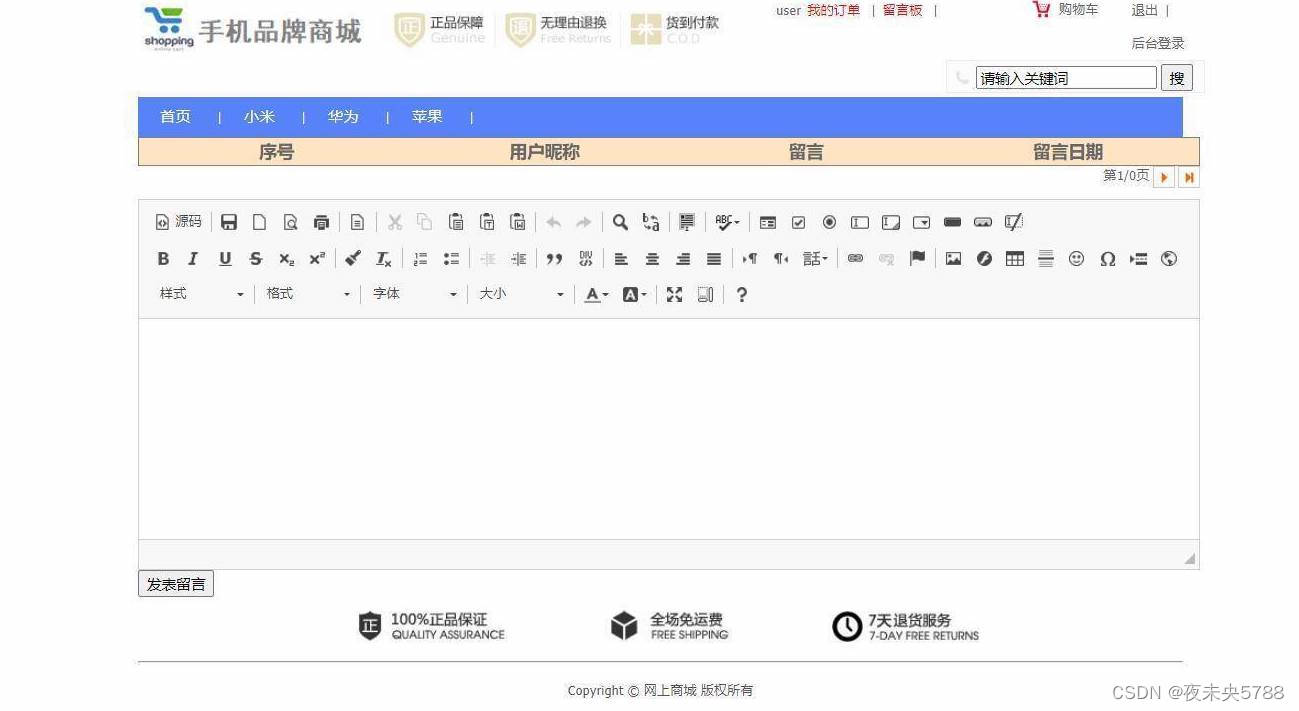Open 我的订单 link
Viewport: 1299px width, 711px height.
(x=834, y=11)
